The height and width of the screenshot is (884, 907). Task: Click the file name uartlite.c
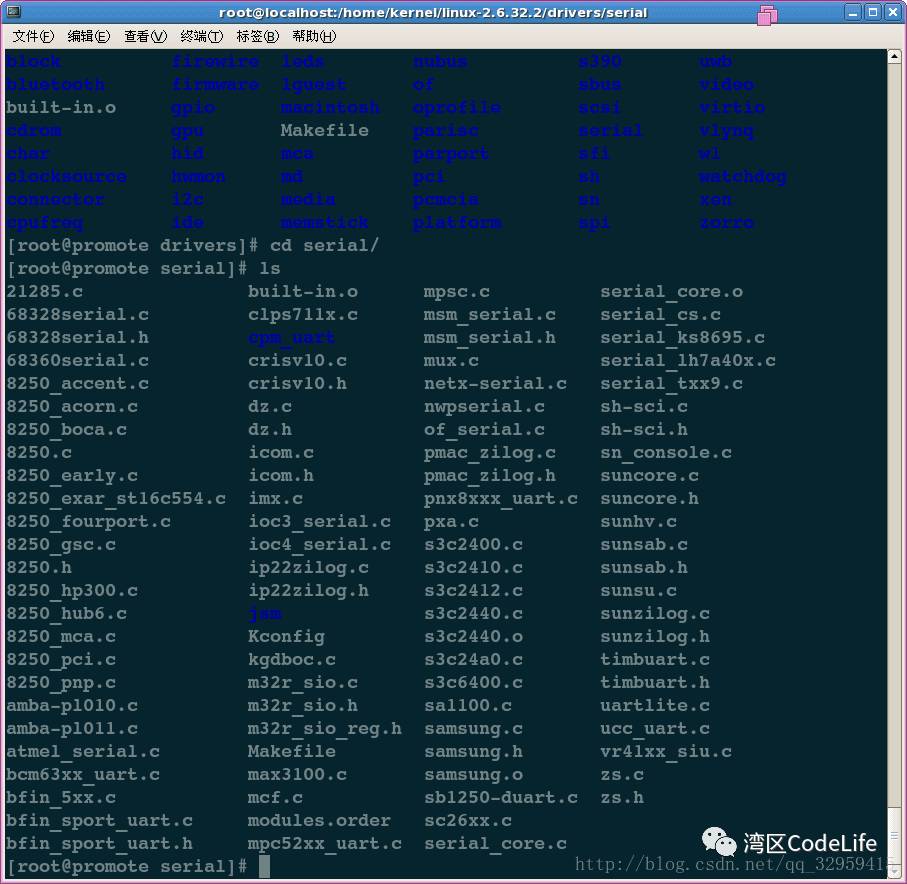(655, 705)
